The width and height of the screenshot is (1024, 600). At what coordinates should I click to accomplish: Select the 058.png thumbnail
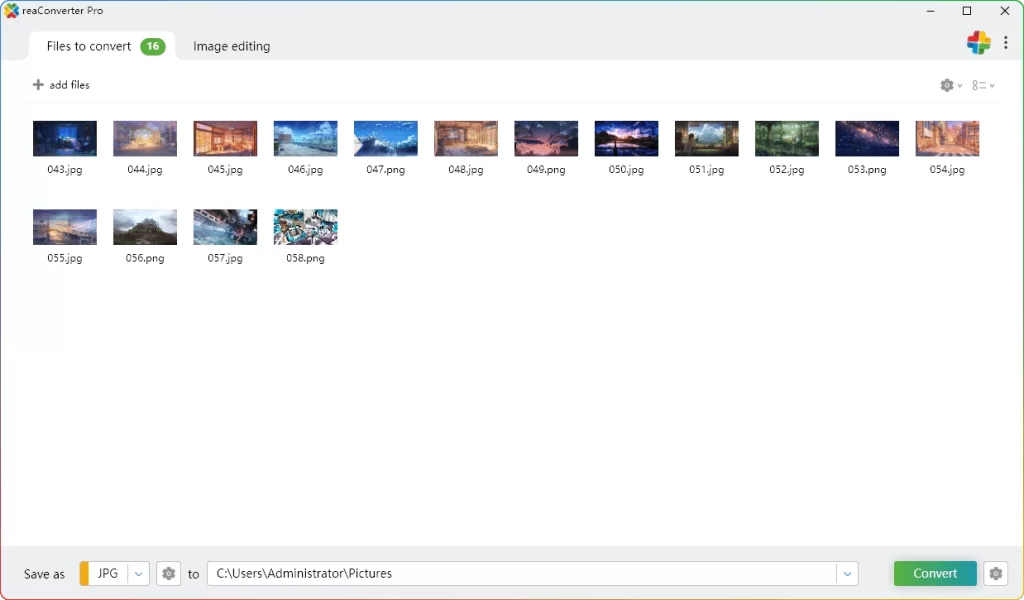(305, 226)
